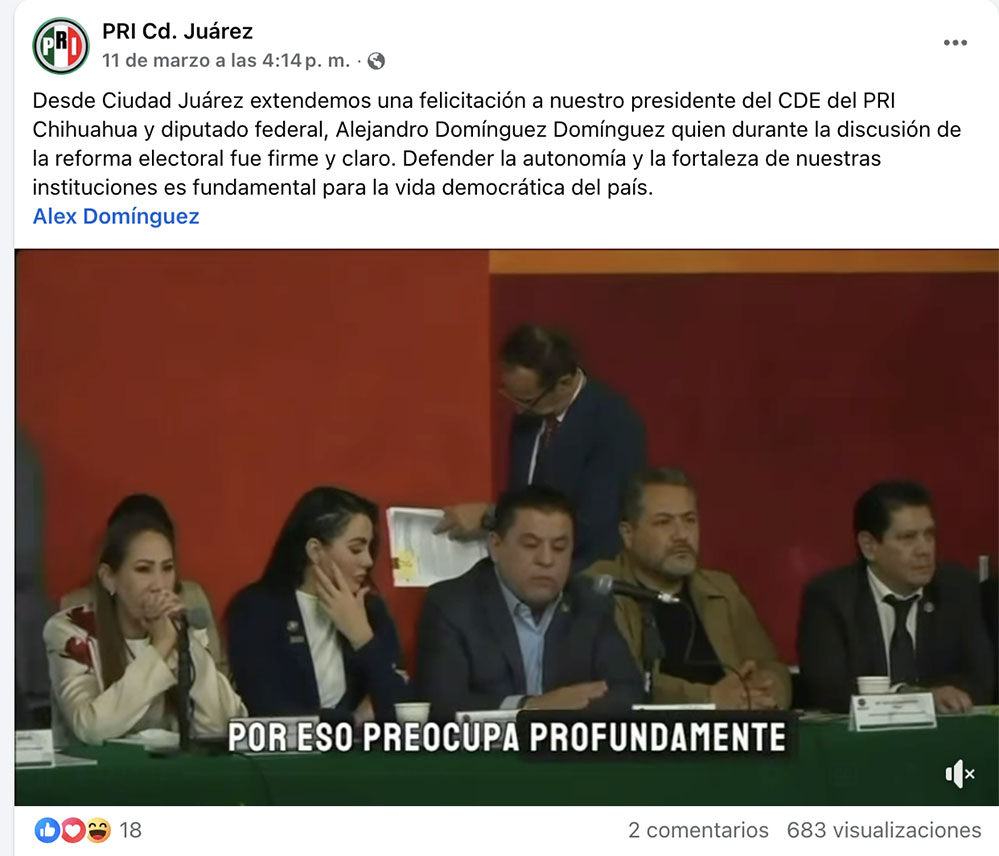Open the Alex Domínguez tagged profile link

116,217
